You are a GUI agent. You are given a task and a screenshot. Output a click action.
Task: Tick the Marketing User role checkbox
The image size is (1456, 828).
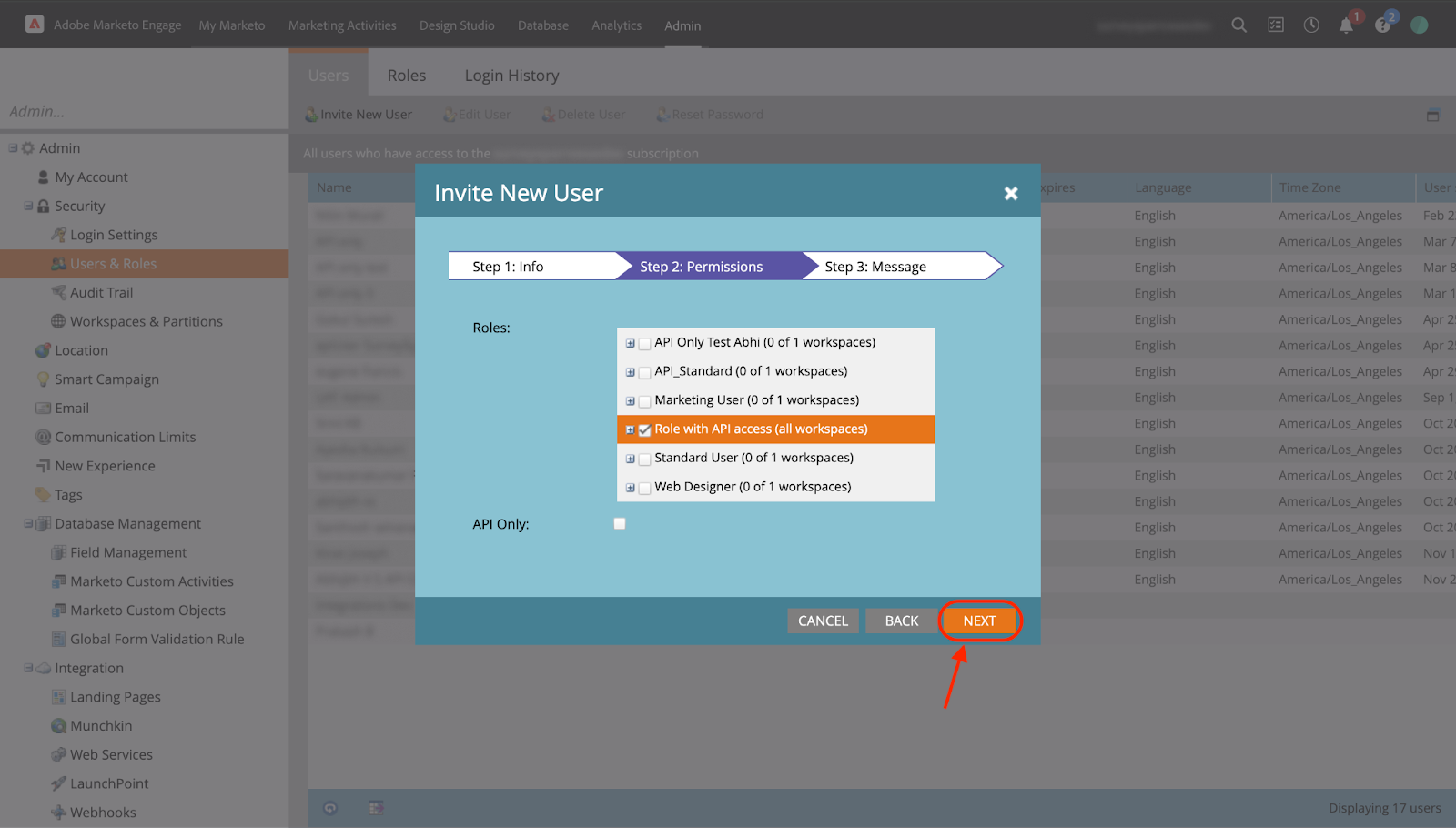pos(644,401)
